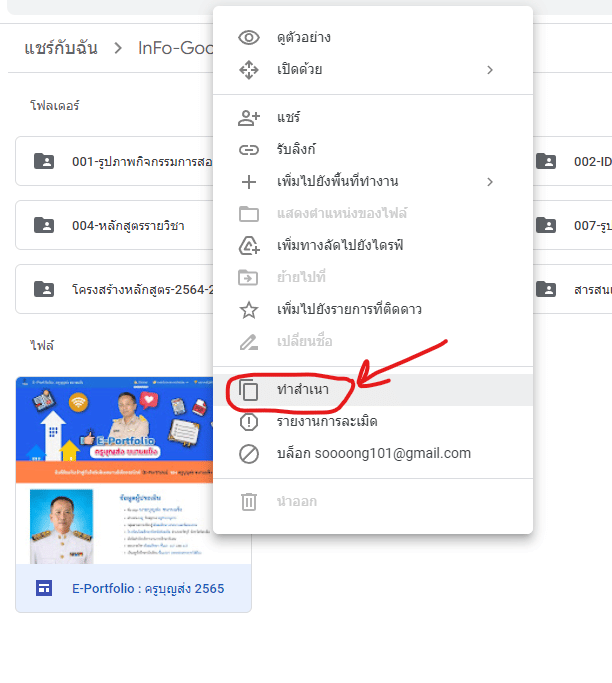Click the star icon for starred list

(249, 310)
